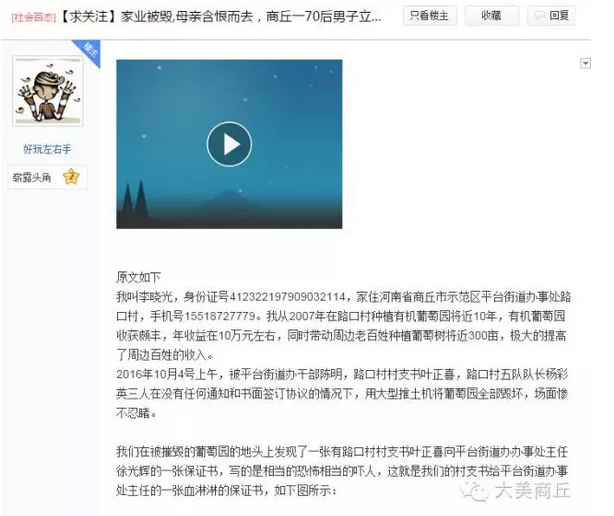Open the thread title starting with 【求关注】
This screenshot has height=516, width=614.
click(x=221, y=17)
